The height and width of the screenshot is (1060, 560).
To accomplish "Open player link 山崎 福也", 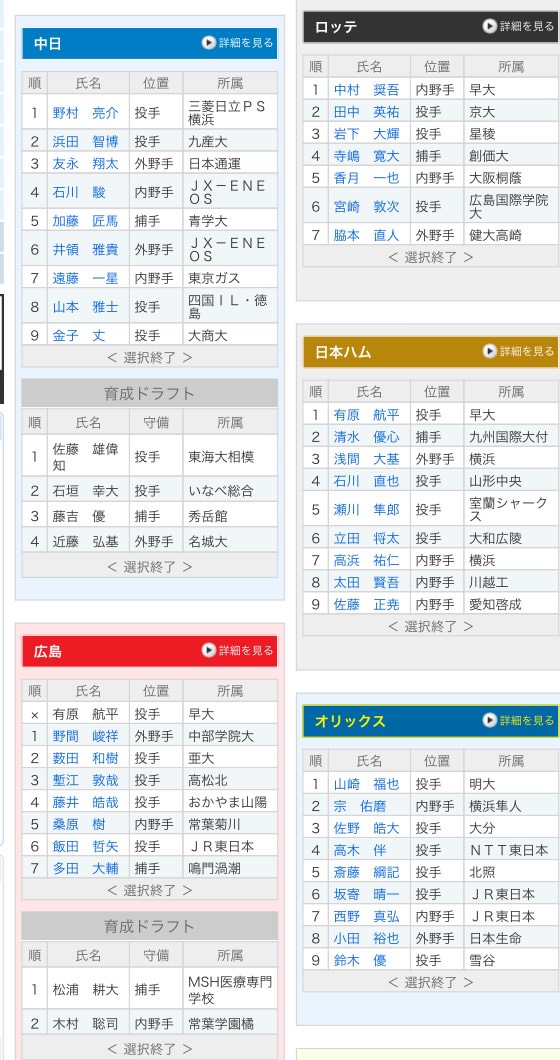I will coord(366,784).
